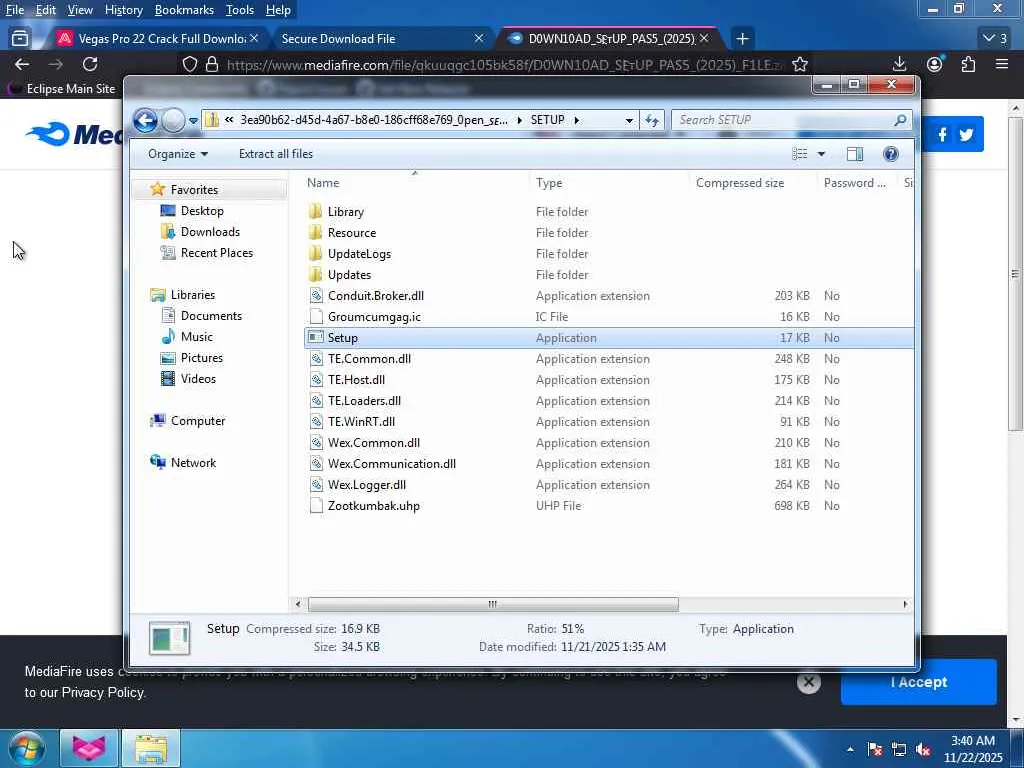This screenshot has width=1024, height=768.
Task: Refresh the SETUP folder view
Action: pos(652,120)
